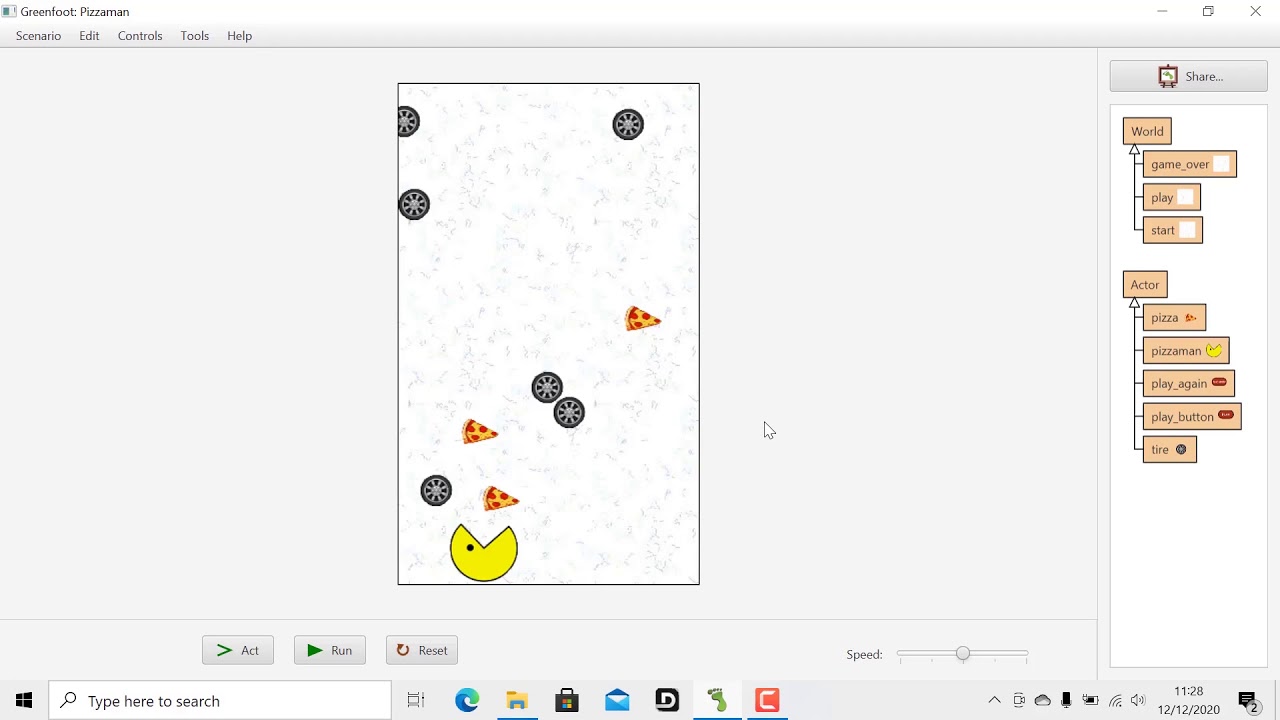Open the Tools menu
The image size is (1280, 720).
coord(195,36)
